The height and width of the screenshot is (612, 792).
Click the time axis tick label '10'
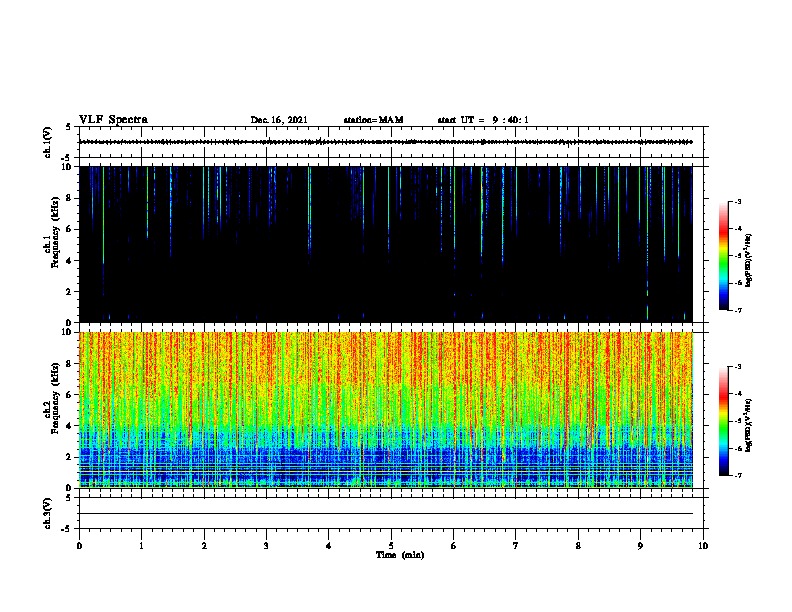click(x=703, y=545)
